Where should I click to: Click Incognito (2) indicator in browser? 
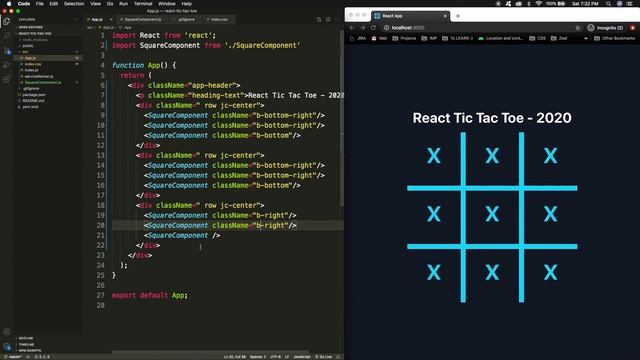[x=605, y=28]
